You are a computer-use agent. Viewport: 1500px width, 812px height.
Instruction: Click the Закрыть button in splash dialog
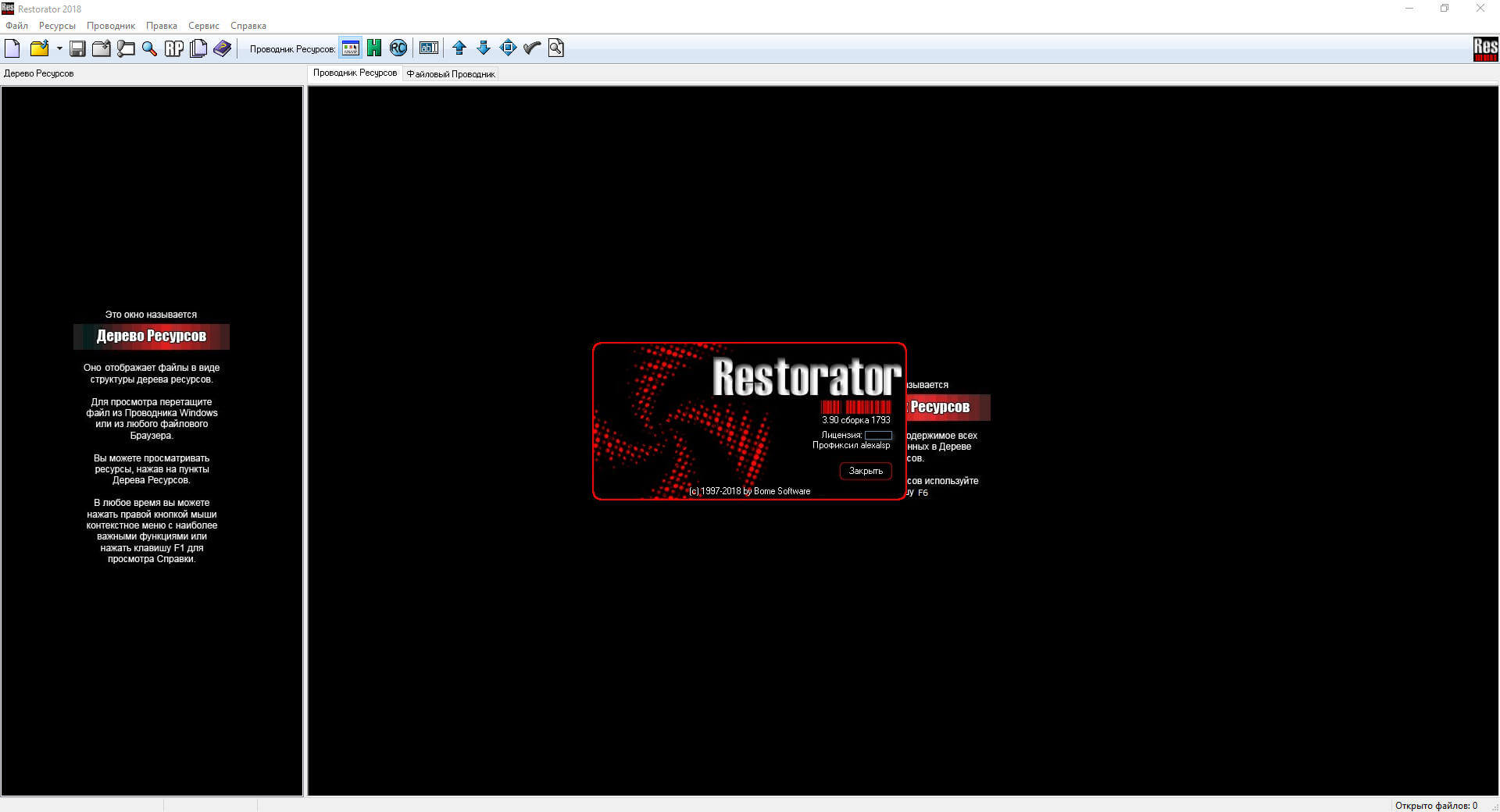(x=866, y=471)
